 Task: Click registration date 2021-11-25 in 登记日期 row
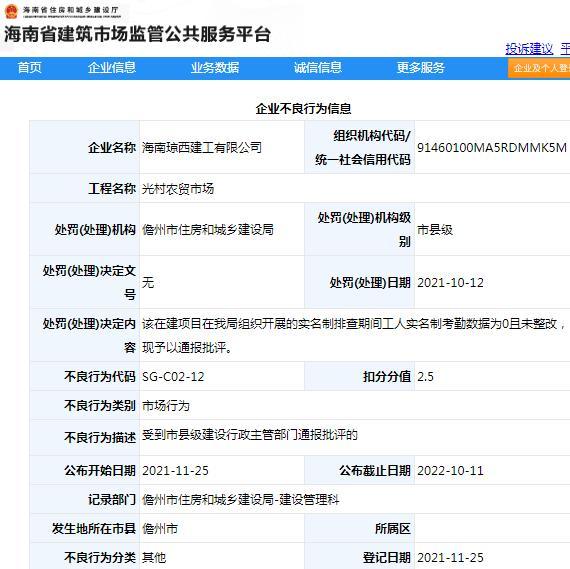click(x=450, y=558)
